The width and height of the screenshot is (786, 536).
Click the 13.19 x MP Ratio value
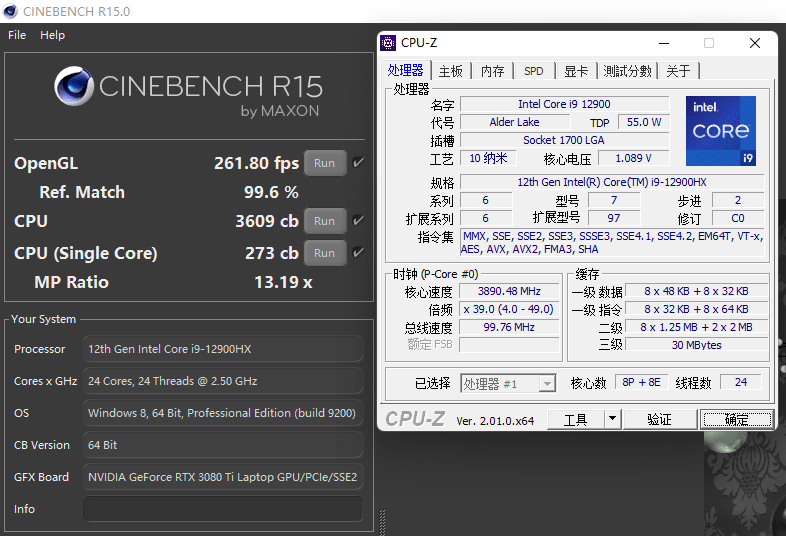(x=283, y=282)
